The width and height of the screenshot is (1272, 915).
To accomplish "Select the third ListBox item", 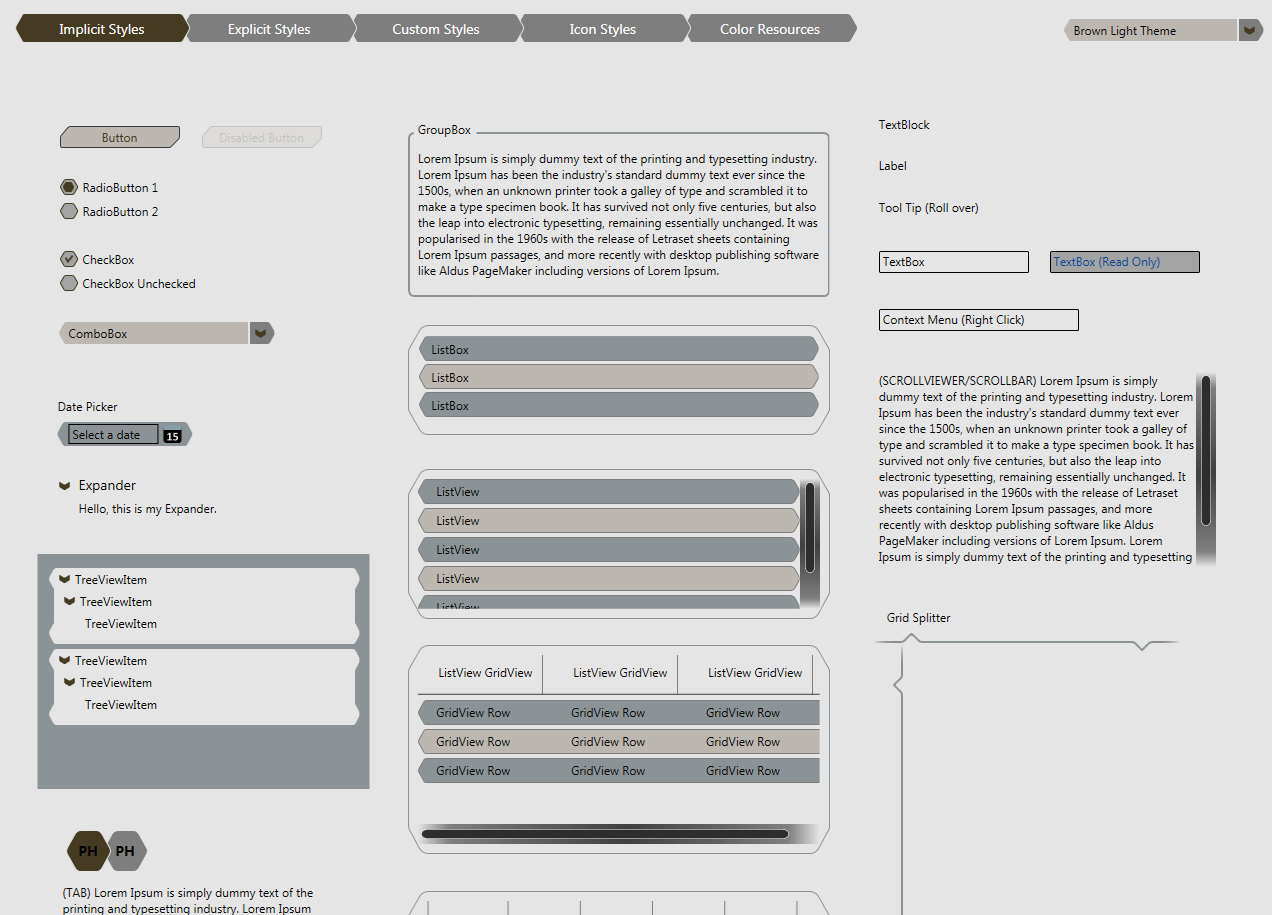I will (619, 405).
